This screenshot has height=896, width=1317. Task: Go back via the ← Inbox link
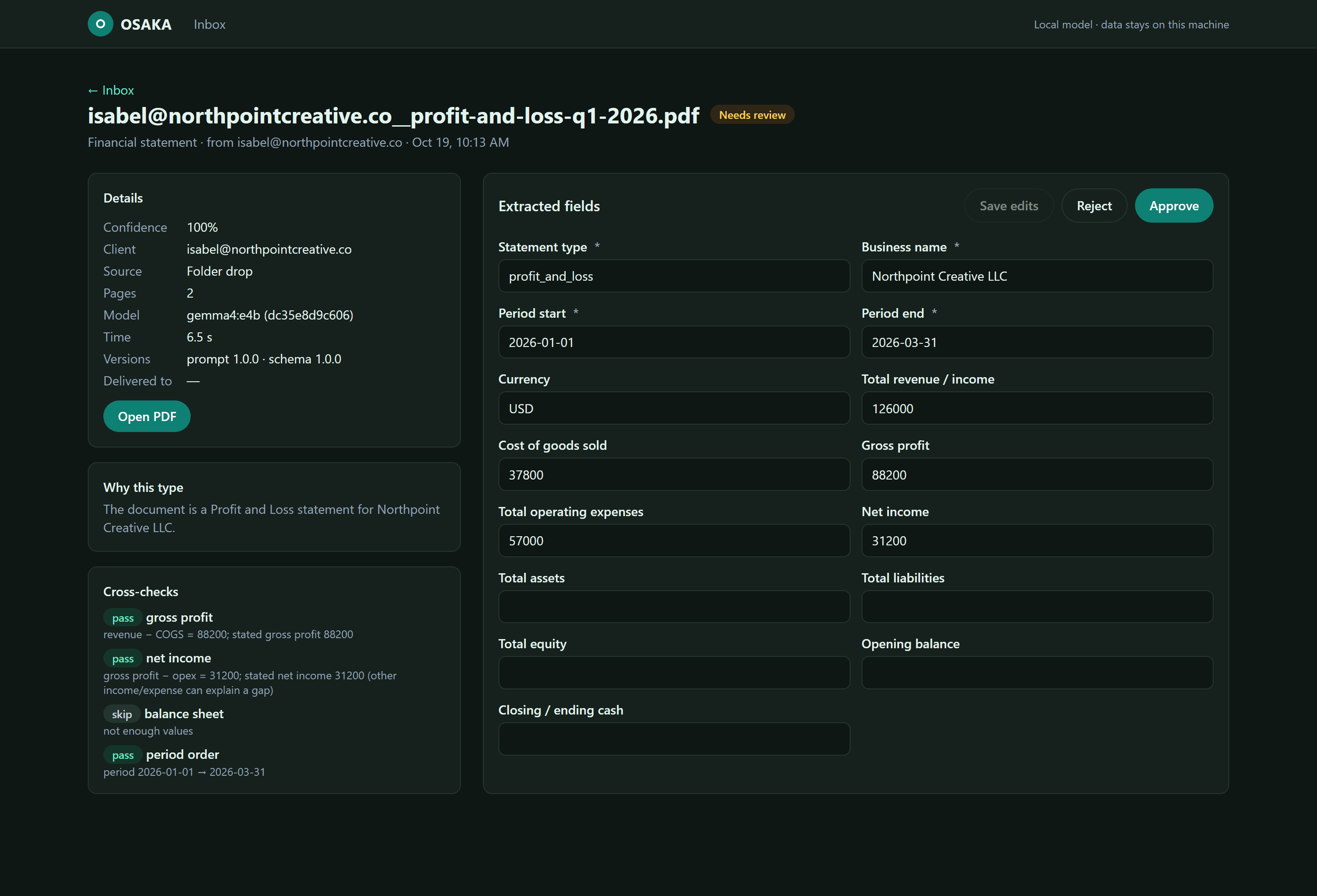pyautogui.click(x=111, y=90)
